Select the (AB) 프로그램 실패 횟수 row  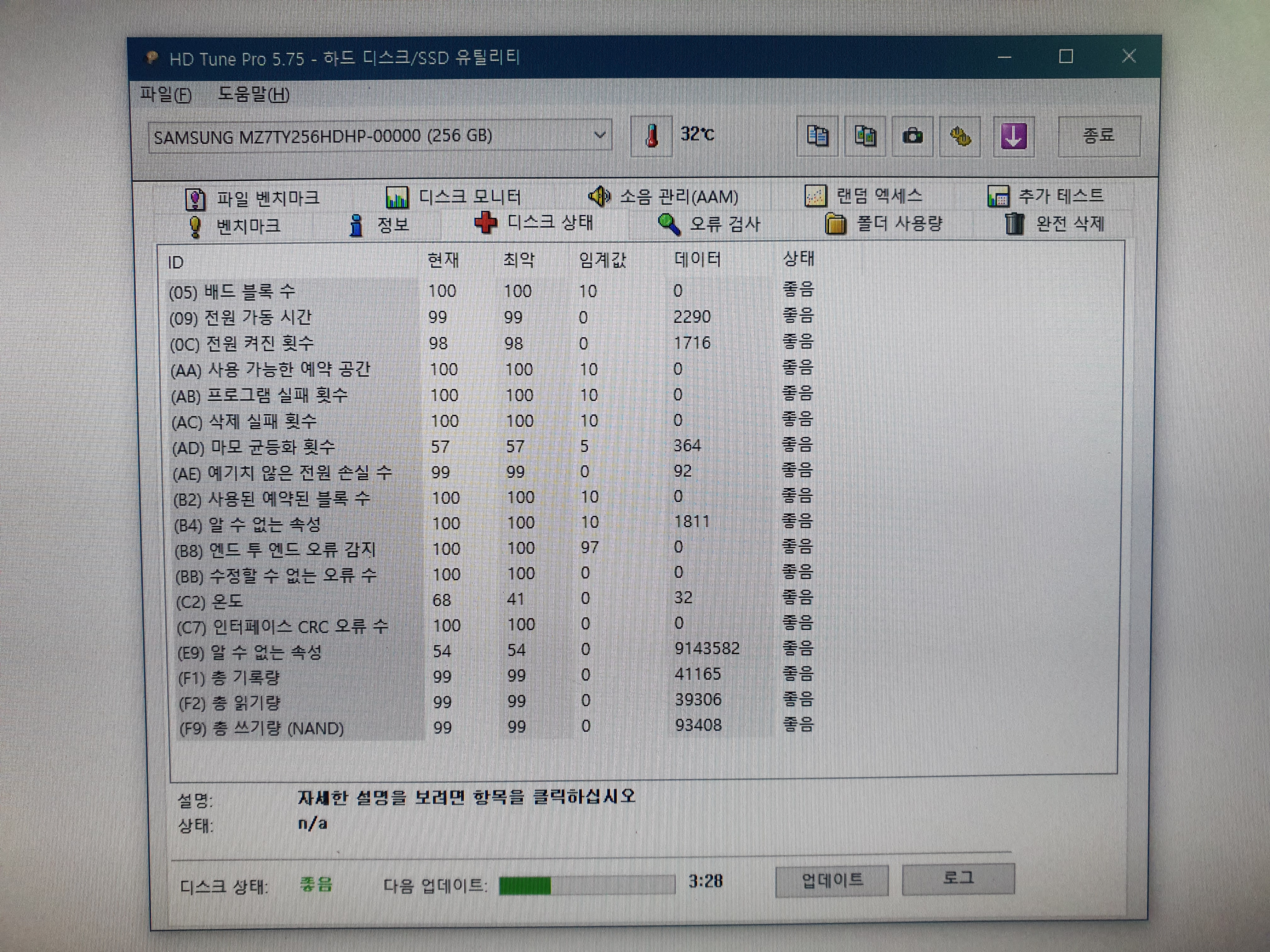tap(493, 395)
